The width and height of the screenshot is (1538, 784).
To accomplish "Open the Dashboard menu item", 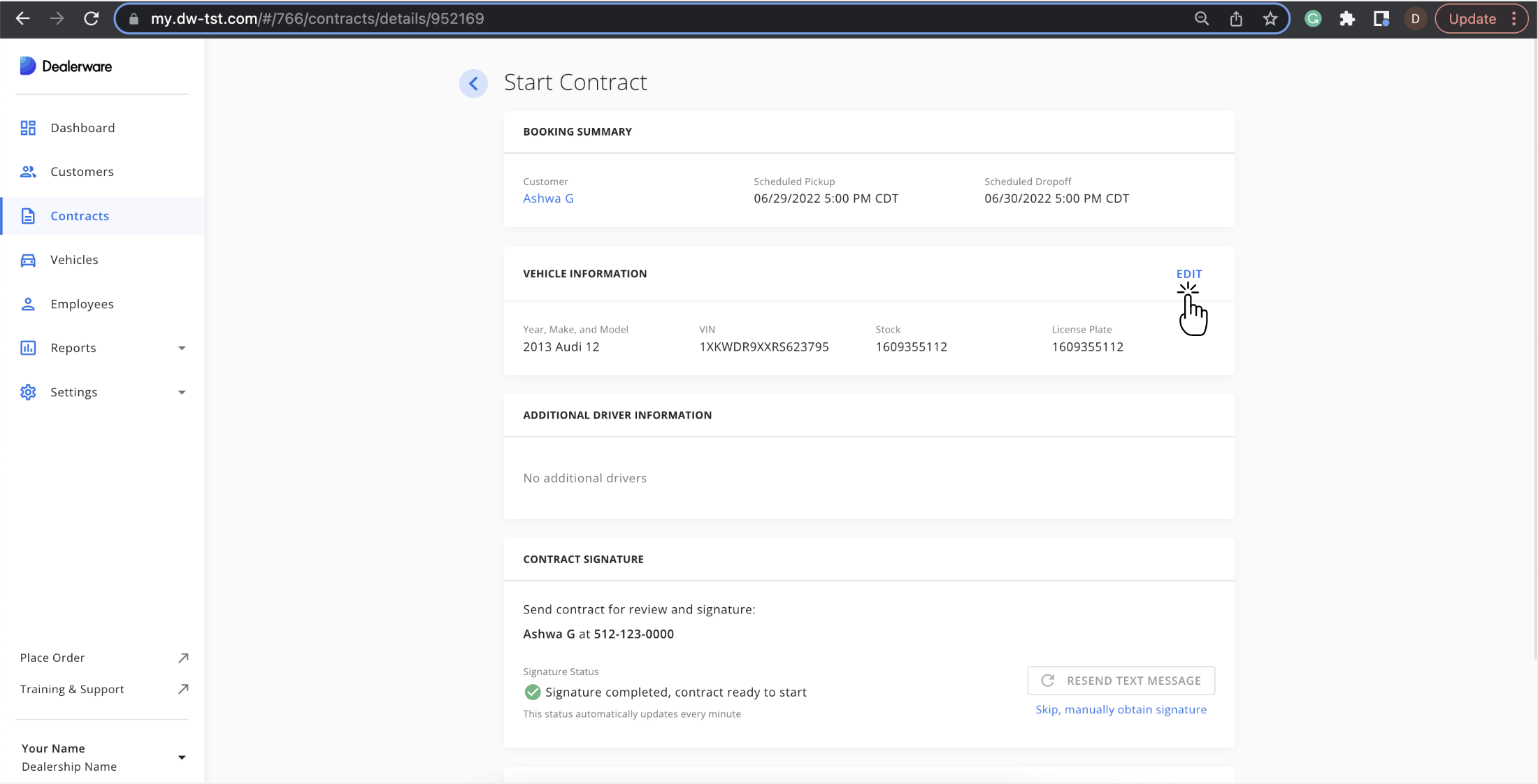I will pyautogui.click(x=102, y=128).
